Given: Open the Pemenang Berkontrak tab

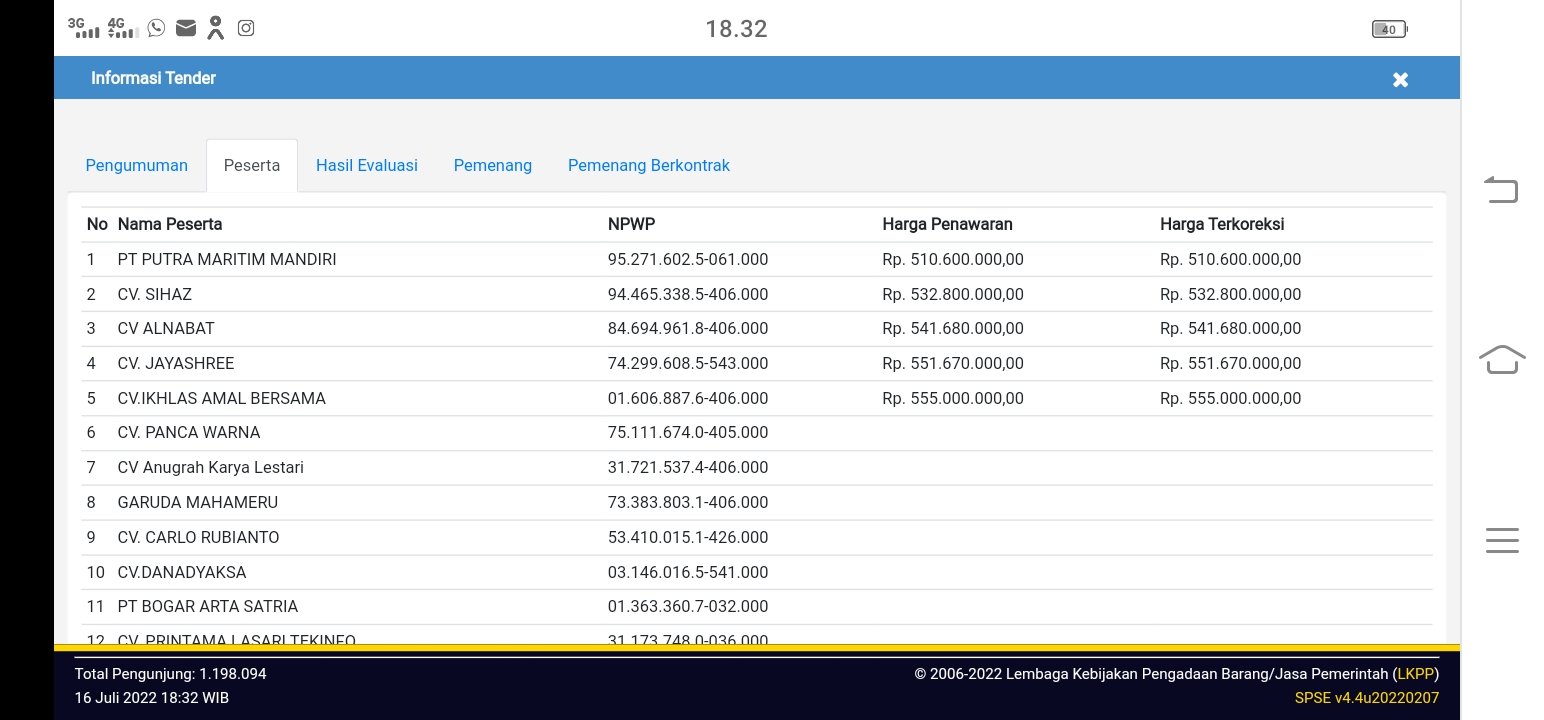Looking at the screenshot, I should pos(648,166).
